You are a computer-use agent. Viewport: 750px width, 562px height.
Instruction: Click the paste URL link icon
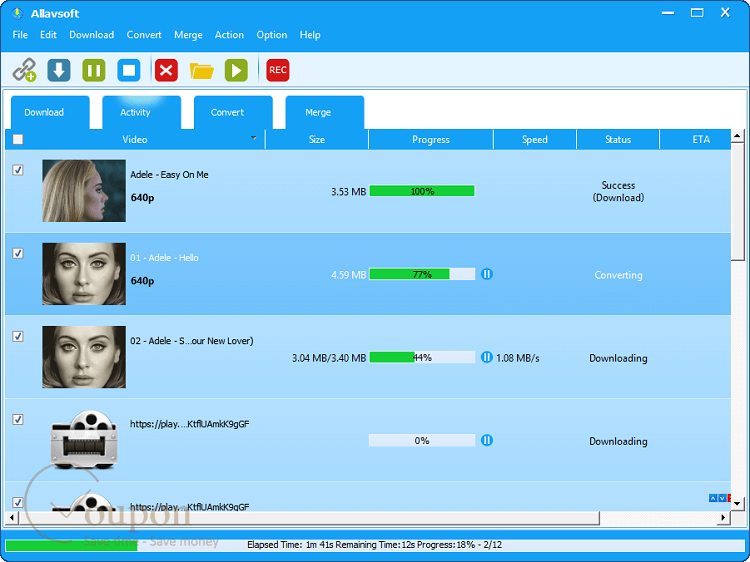24,70
